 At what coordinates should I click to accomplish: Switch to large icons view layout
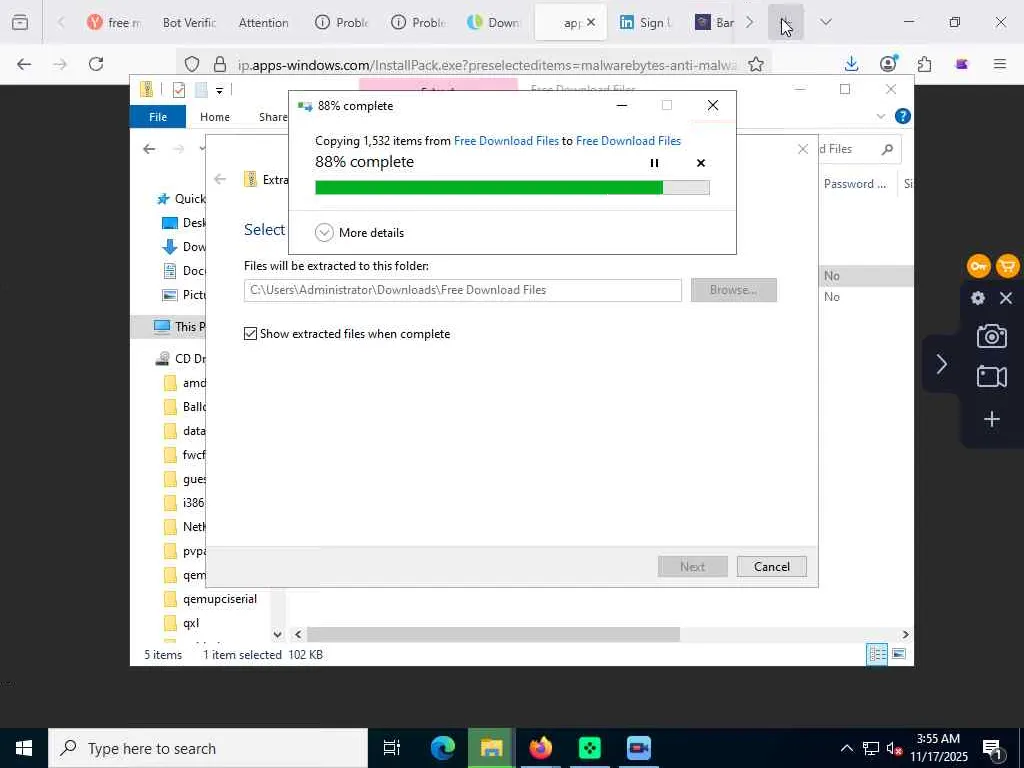[899, 654]
